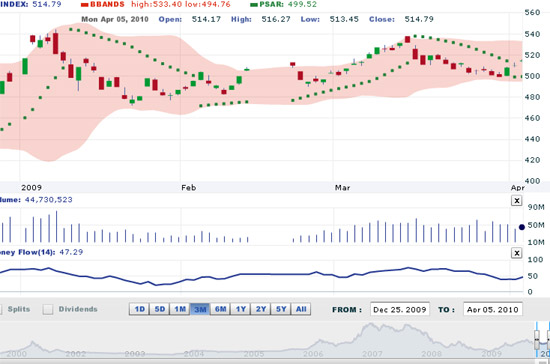Click the date Mon Apr 05, 2010
Image resolution: width=550 pixels, height=364 pixels.
tap(115, 19)
